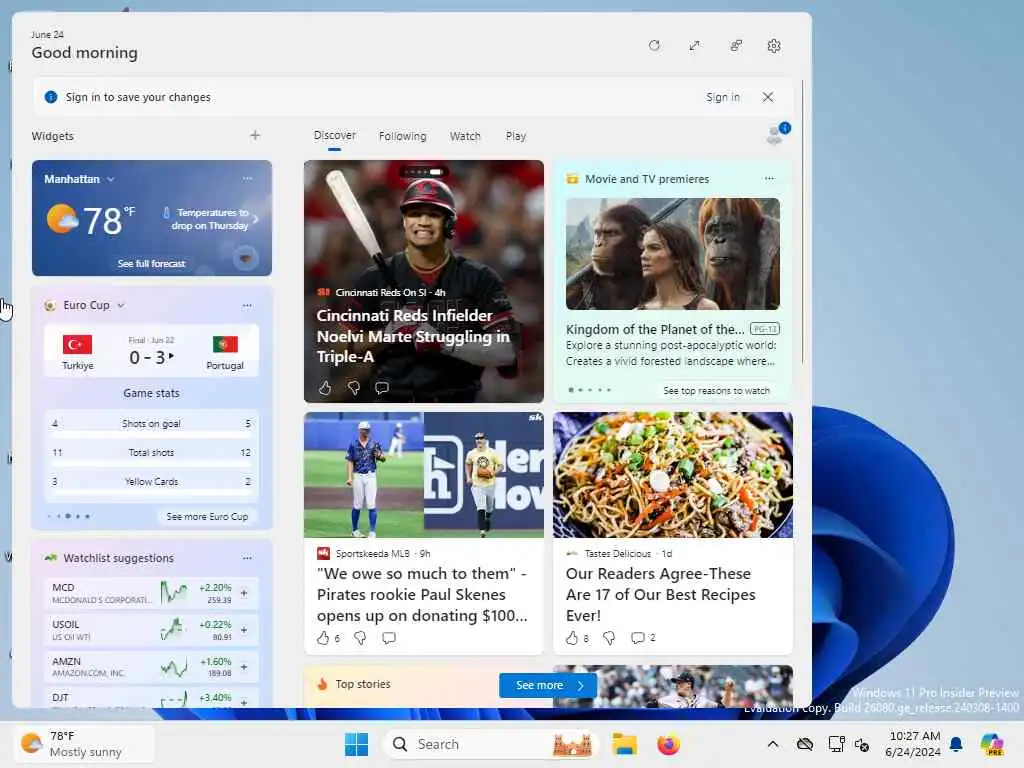Click the taskbar Search box

[491, 744]
